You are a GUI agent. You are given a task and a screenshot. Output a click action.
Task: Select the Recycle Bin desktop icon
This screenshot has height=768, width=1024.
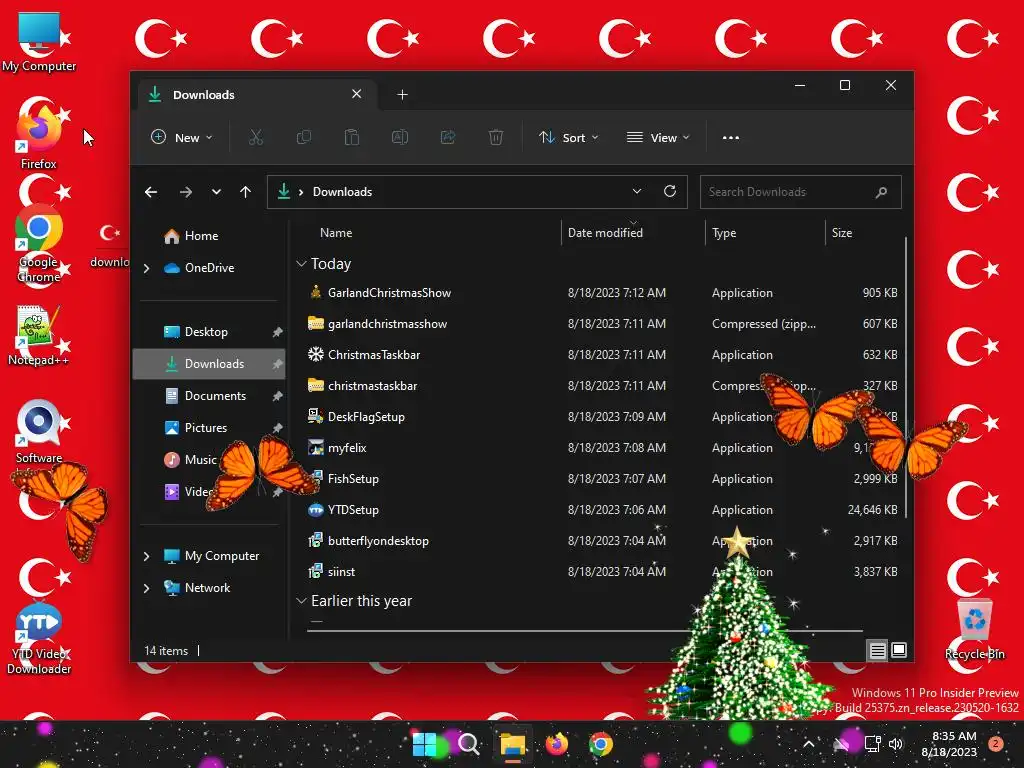pyautogui.click(x=974, y=629)
